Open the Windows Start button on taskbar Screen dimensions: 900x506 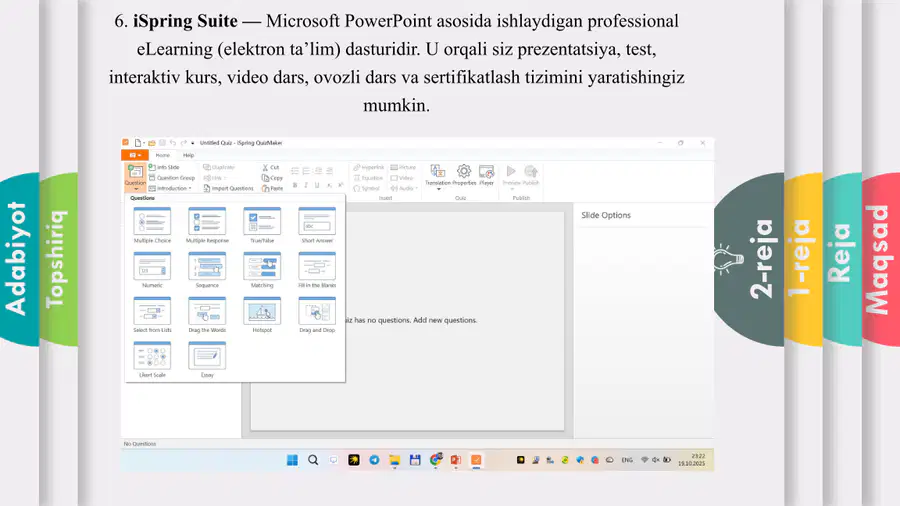pyautogui.click(x=292, y=460)
